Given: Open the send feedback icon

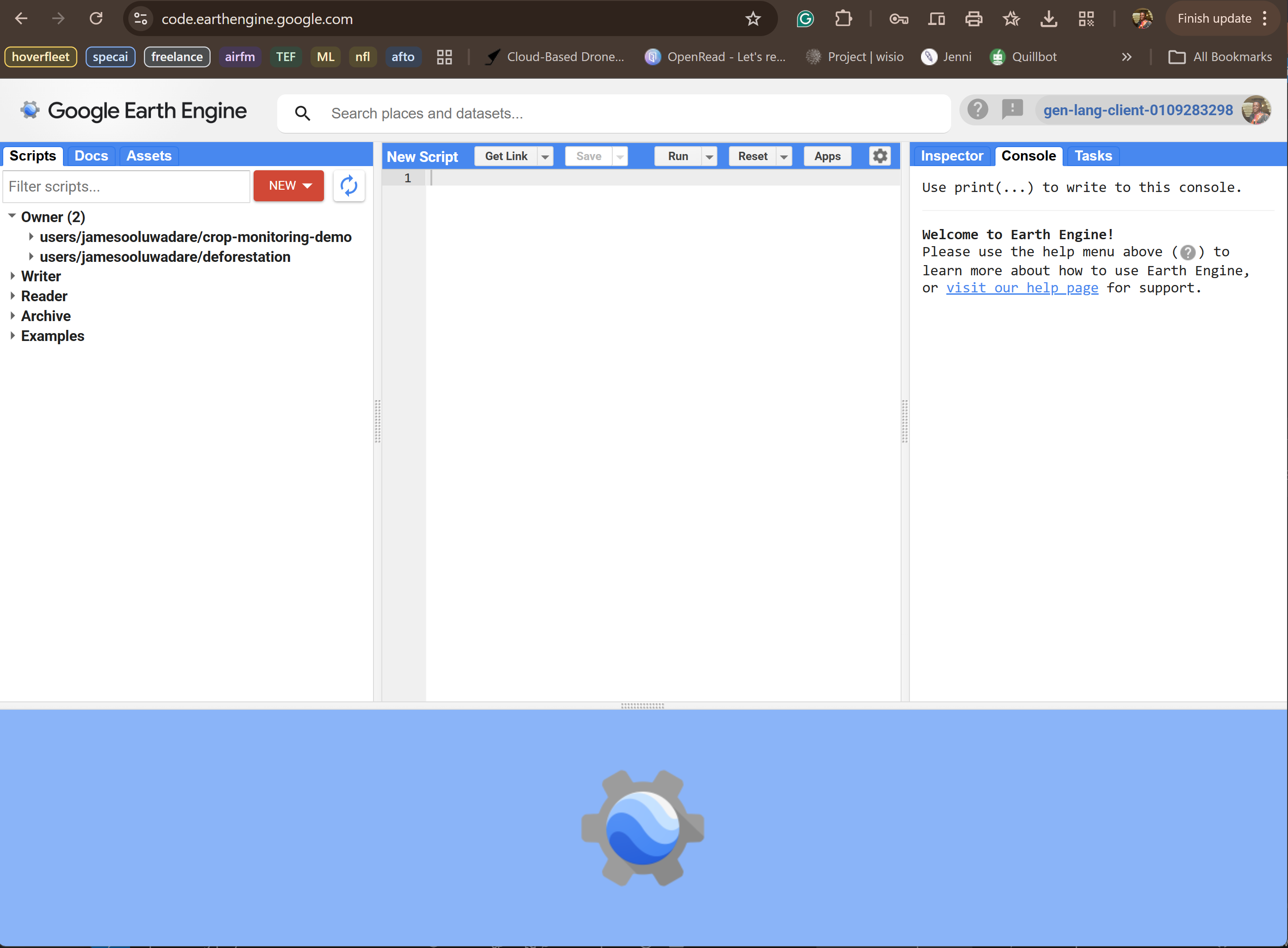Looking at the screenshot, I should tap(1013, 109).
